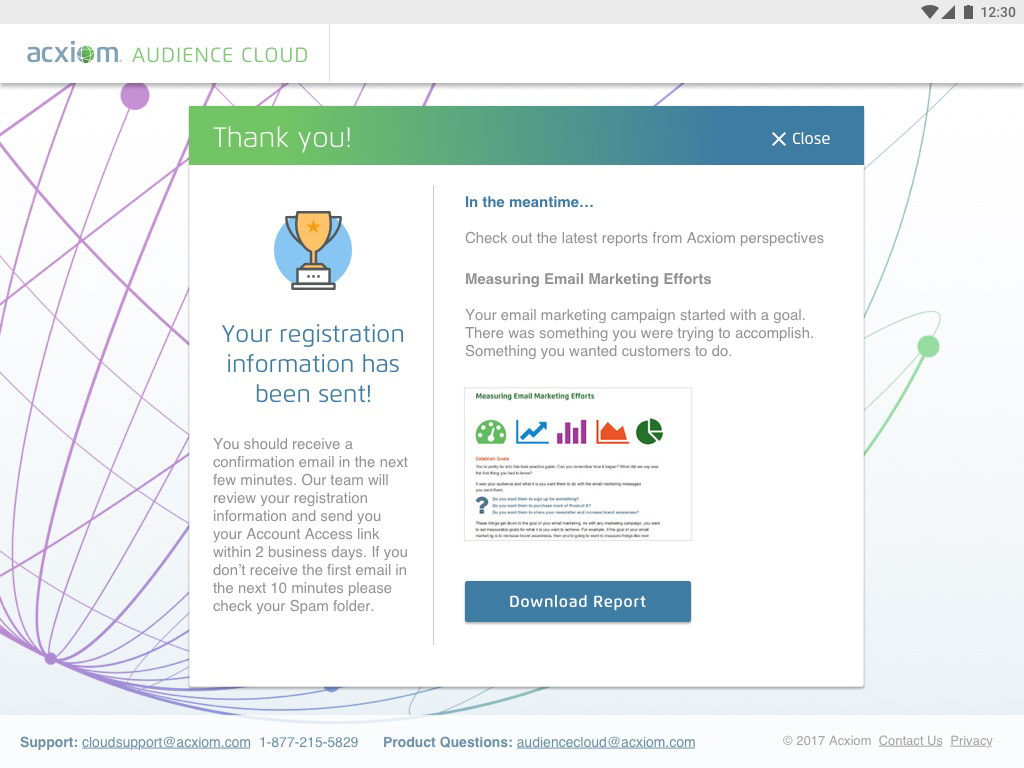Click the support phone number 1-877-215-5829
1024x768 pixels.
coord(308,742)
